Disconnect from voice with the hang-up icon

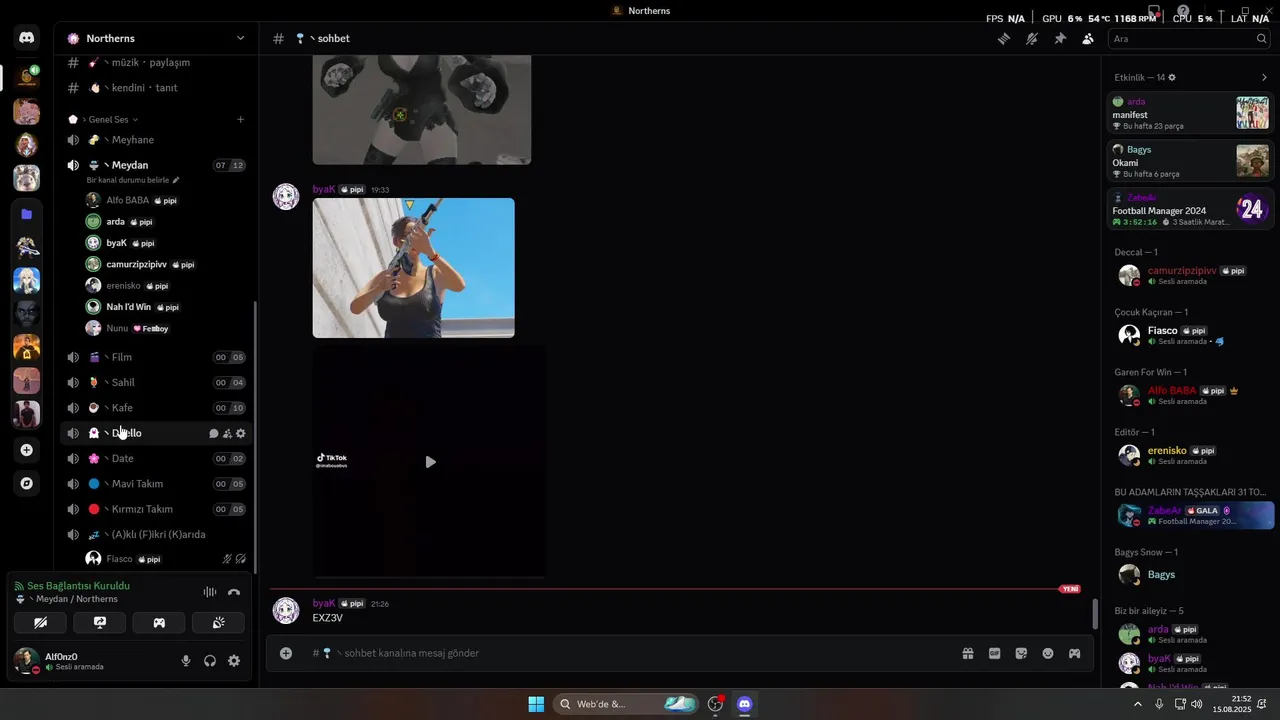tap(234, 592)
